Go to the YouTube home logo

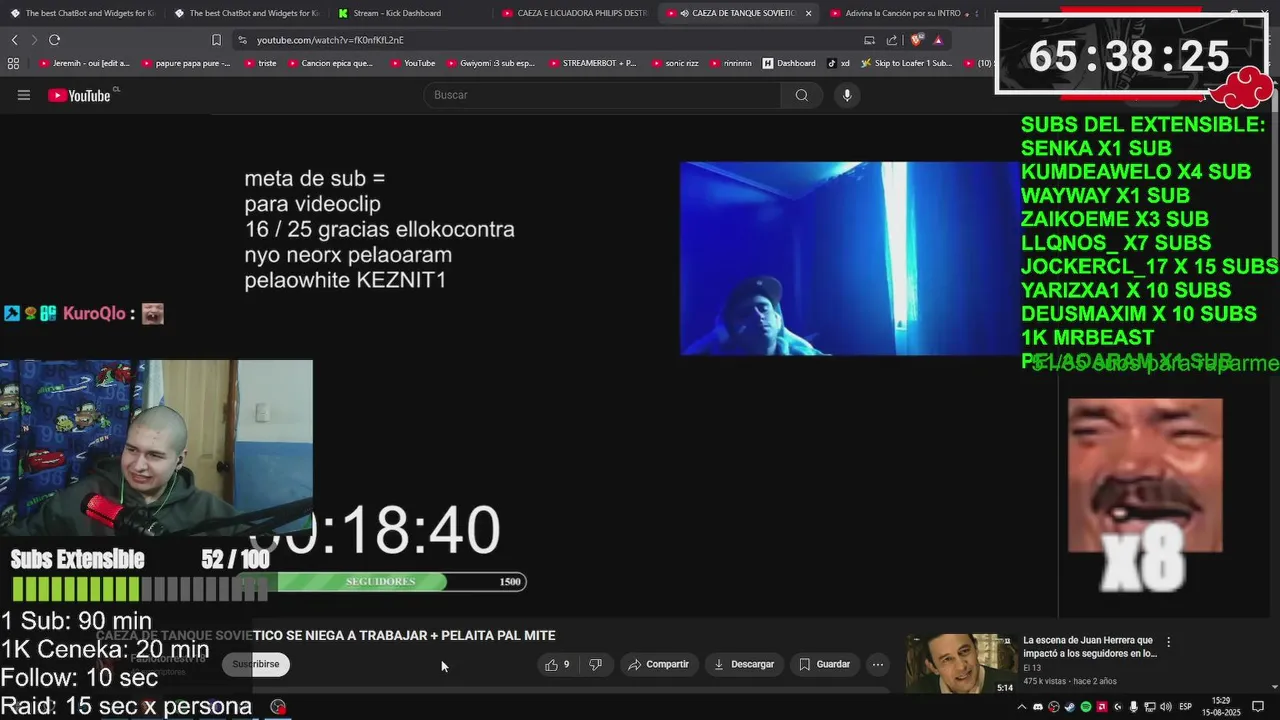coord(81,95)
